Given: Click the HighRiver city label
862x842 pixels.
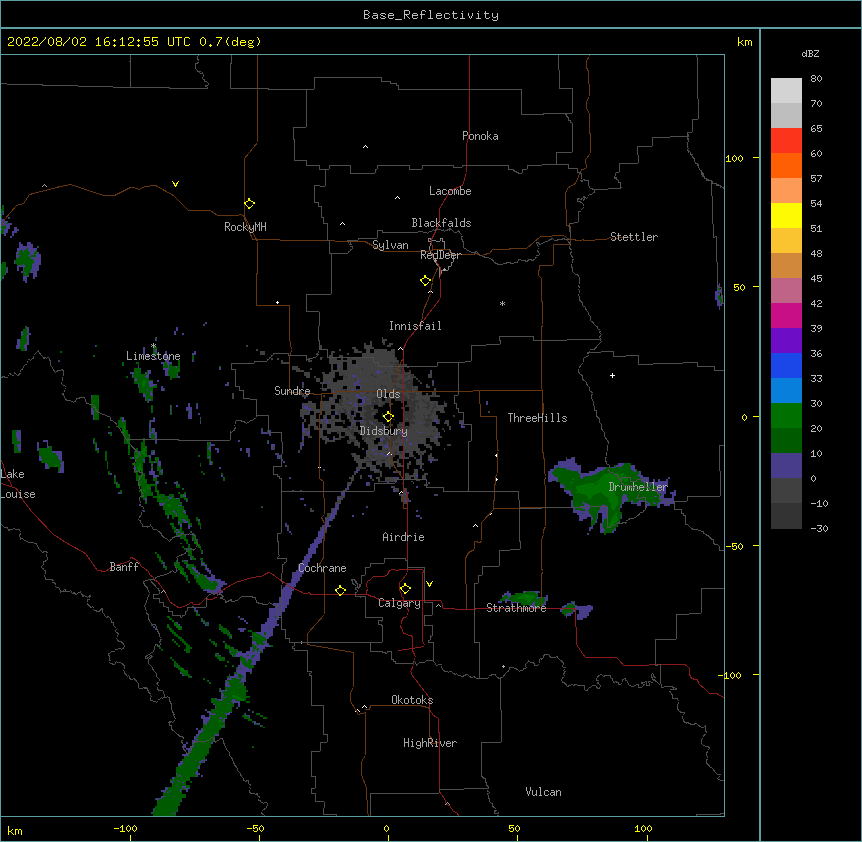Looking at the screenshot, I should pos(430,743).
